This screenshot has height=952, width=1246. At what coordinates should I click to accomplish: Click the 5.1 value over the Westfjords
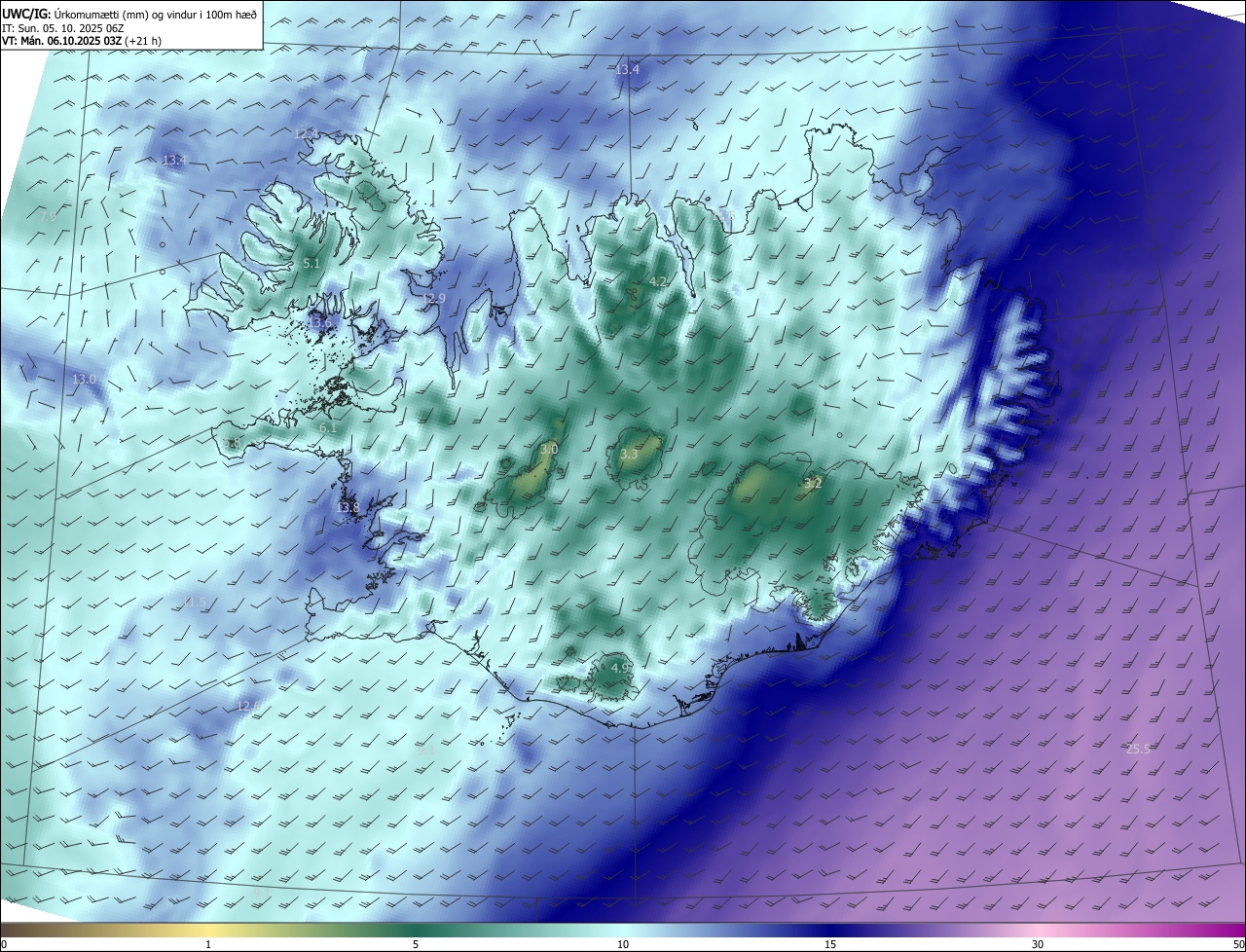click(311, 264)
